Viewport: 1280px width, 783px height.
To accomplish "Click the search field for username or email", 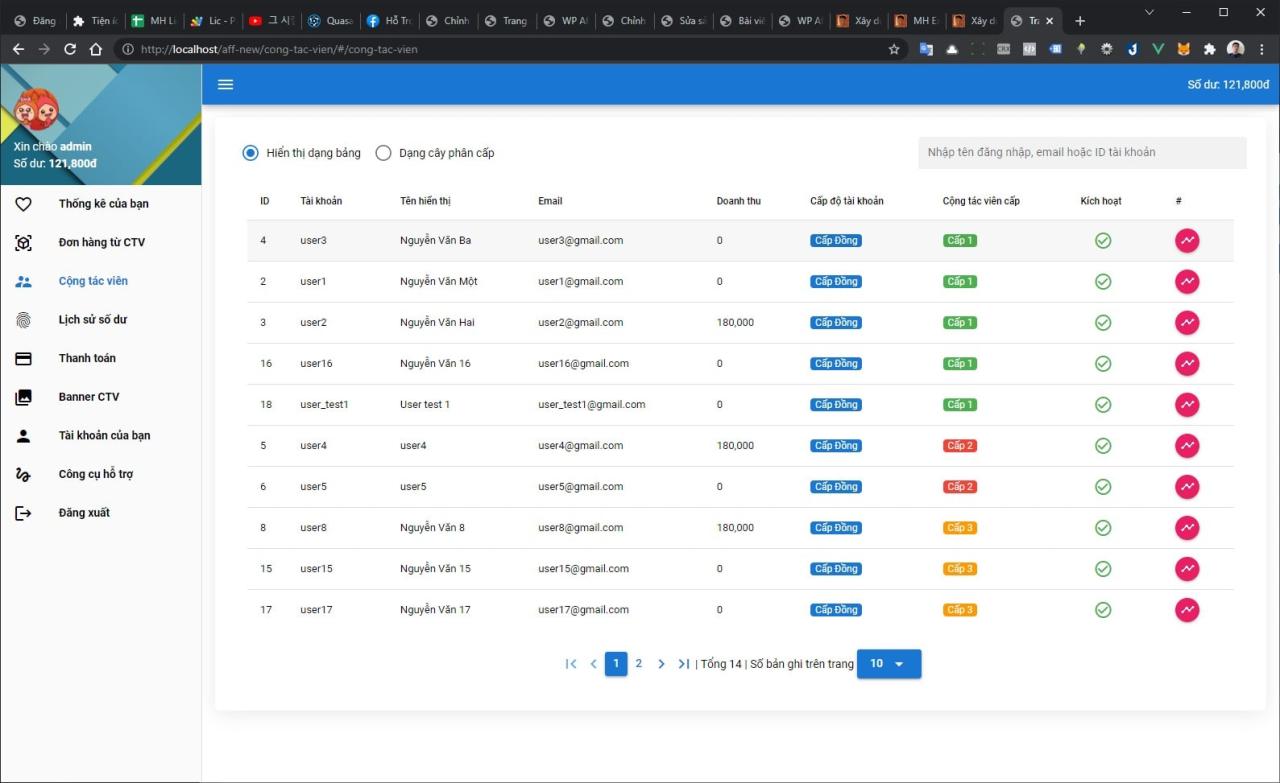I will click(1082, 152).
